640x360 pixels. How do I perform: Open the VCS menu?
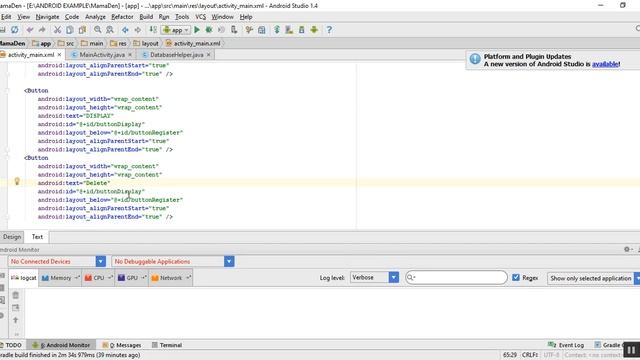click(200, 17)
